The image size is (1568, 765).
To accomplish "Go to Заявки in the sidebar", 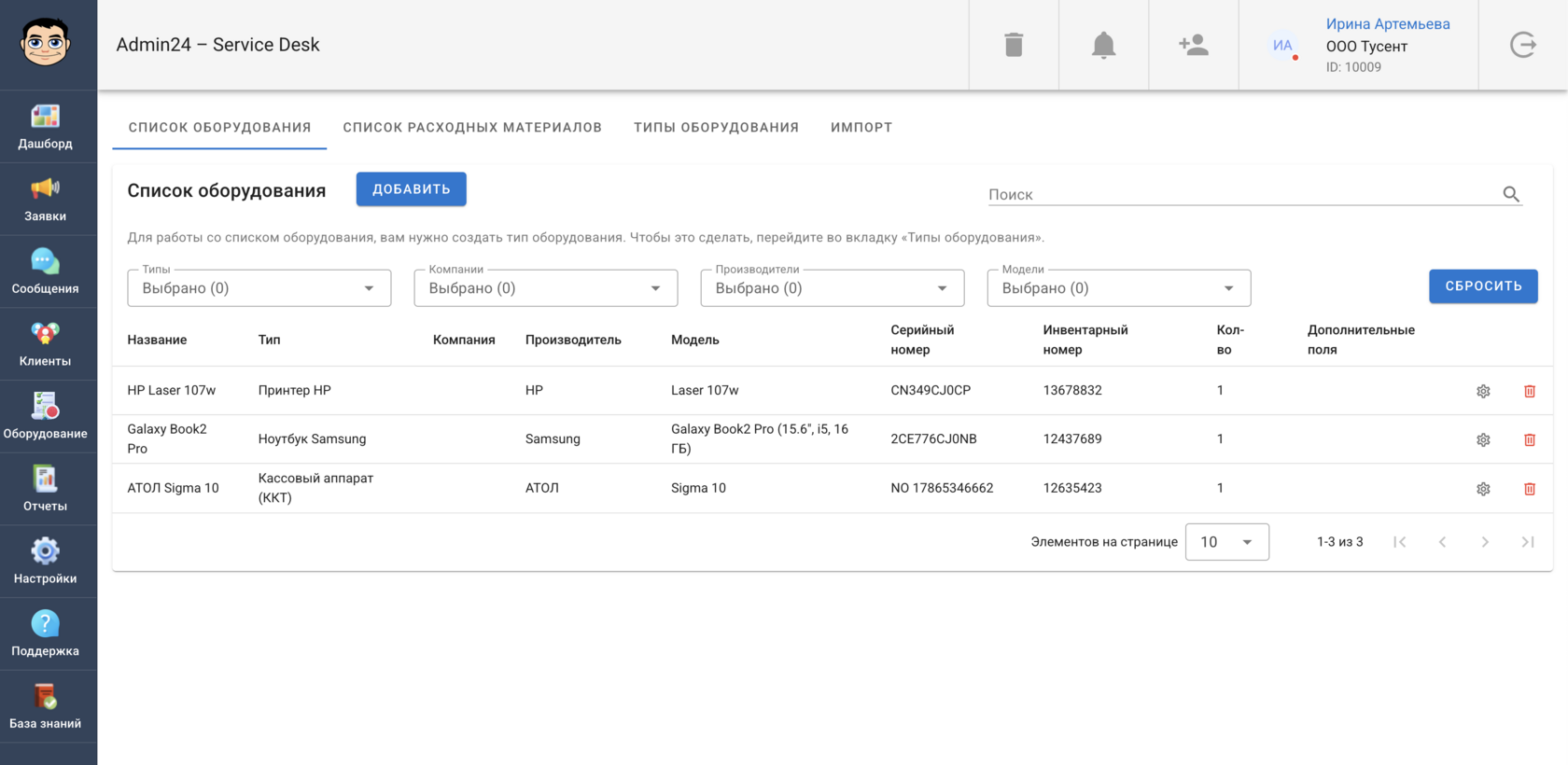I will pyautogui.click(x=45, y=200).
